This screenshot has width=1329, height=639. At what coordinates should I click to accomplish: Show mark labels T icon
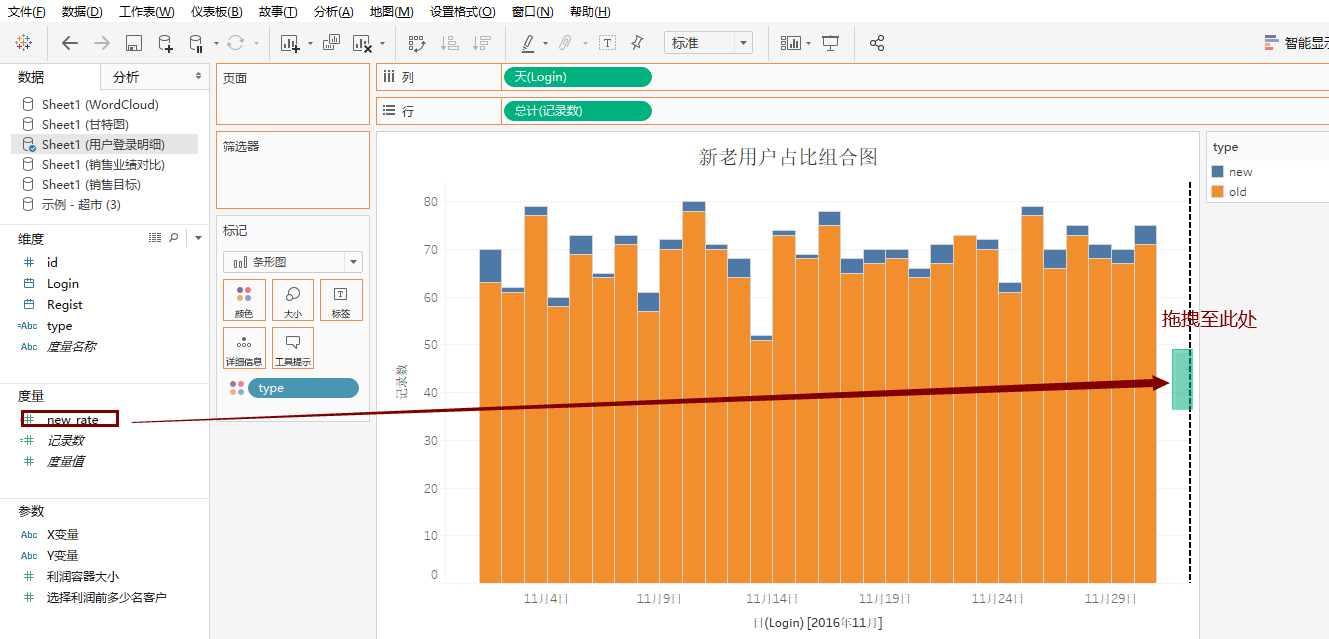[607, 43]
